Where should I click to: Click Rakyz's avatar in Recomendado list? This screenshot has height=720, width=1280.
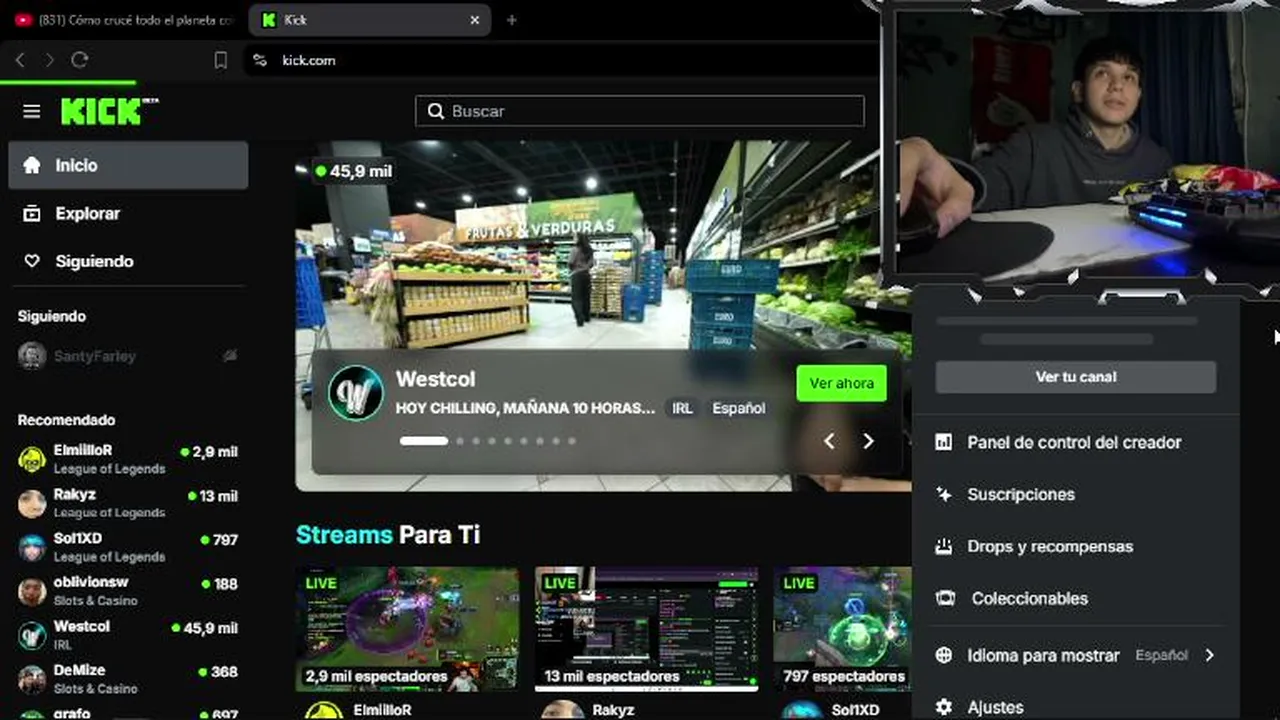point(32,504)
